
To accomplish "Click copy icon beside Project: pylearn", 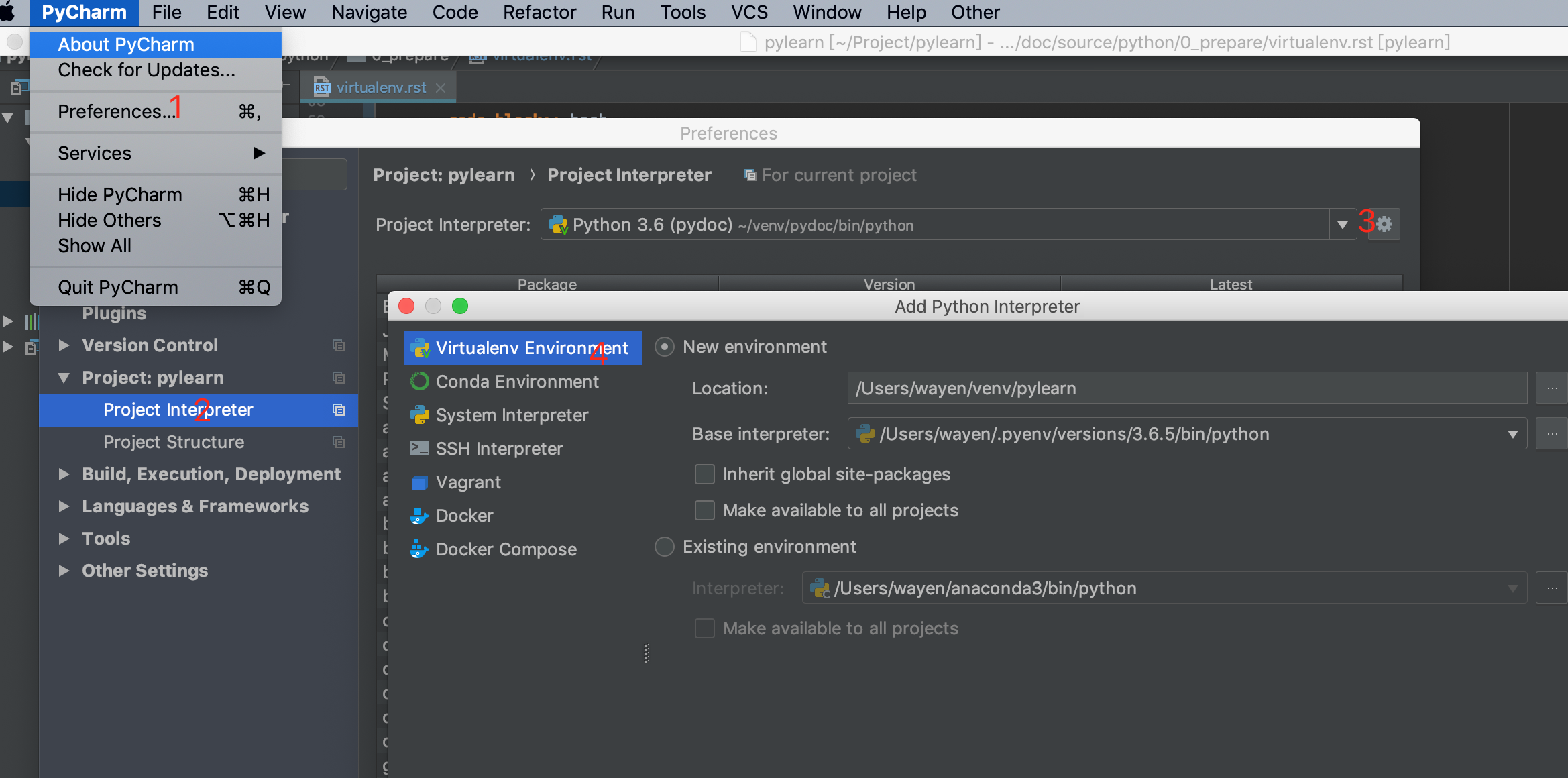I will click(x=339, y=378).
